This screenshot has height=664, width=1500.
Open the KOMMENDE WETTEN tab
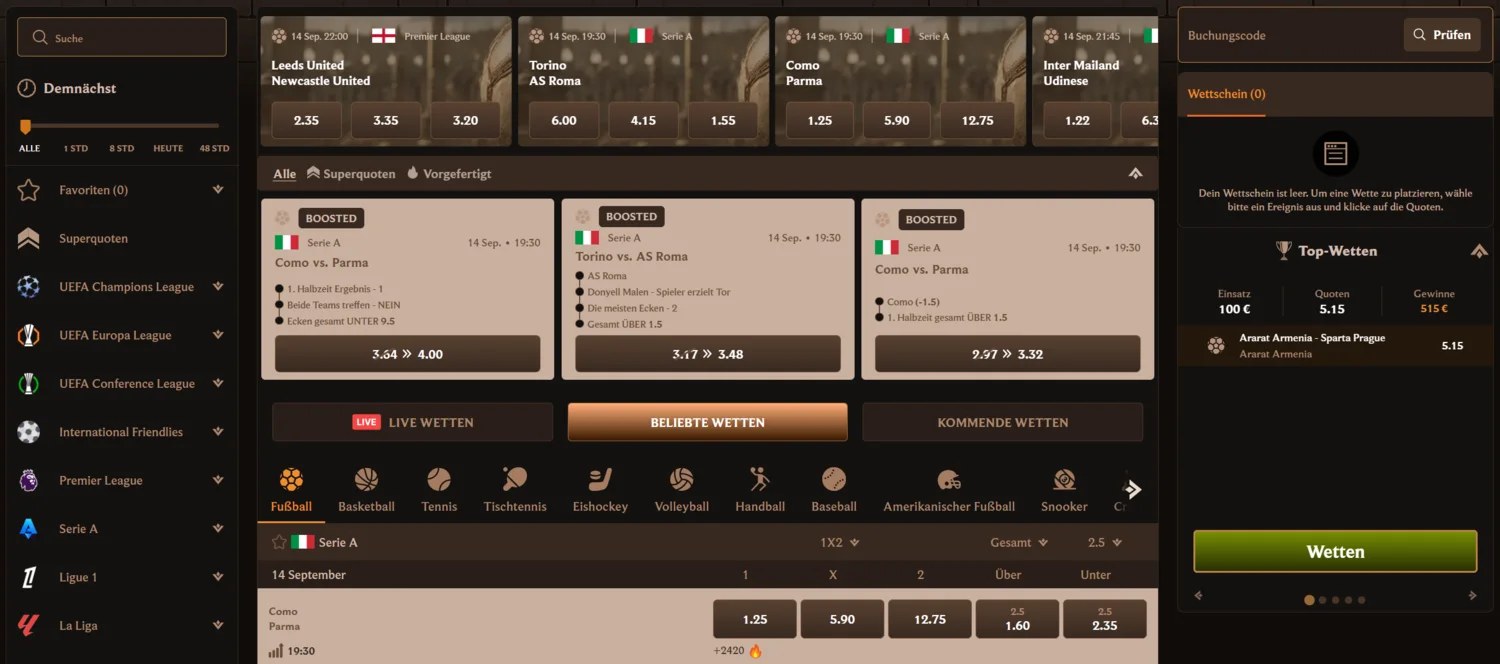pyautogui.click(x=1003, y=422)
